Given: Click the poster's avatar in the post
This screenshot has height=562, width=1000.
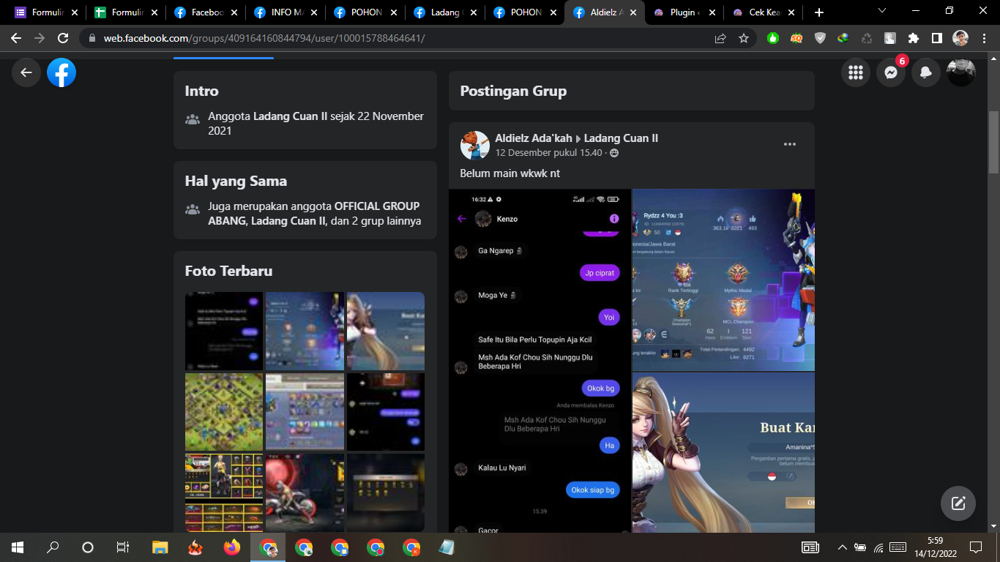Looking at the screenshot, I should click(x=474, y=145).
